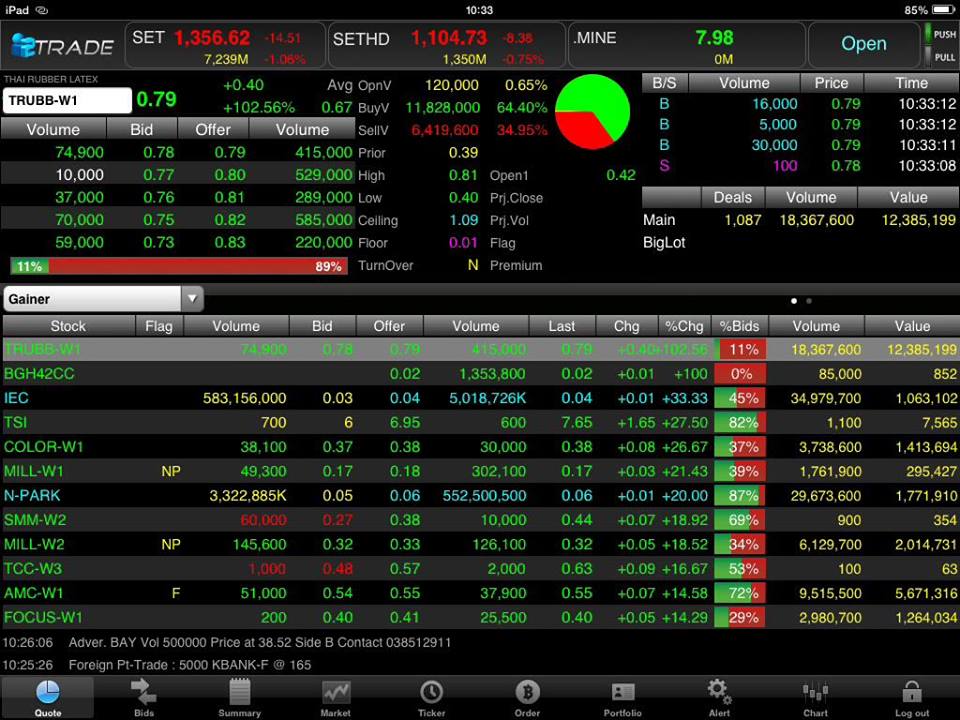
Task: Select the IEC stock row
Action: [480, 398]
